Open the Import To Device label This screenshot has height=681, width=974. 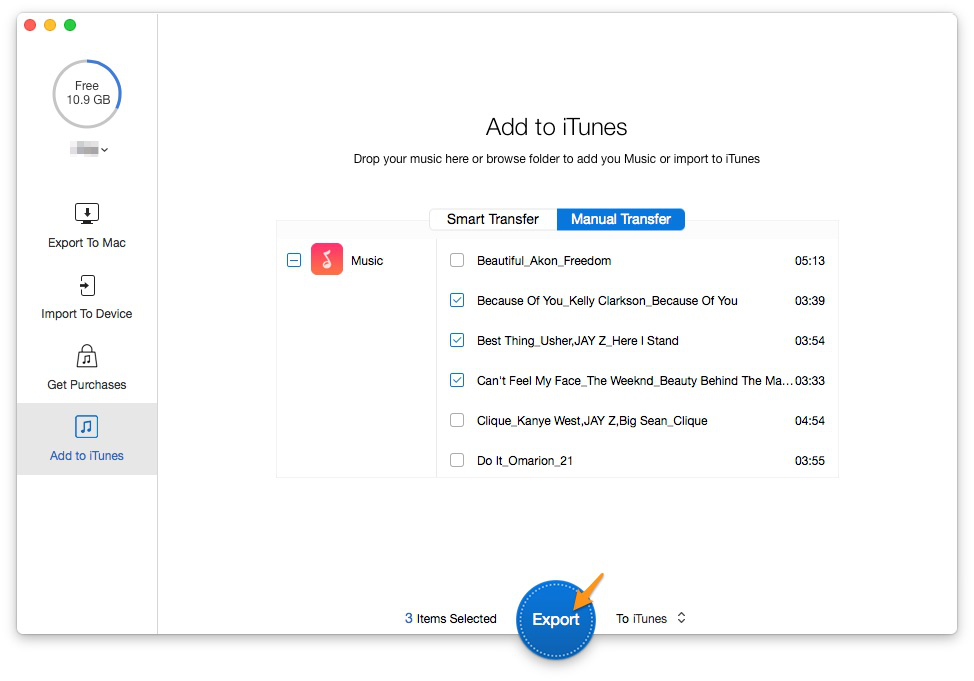tap(87, 314)
